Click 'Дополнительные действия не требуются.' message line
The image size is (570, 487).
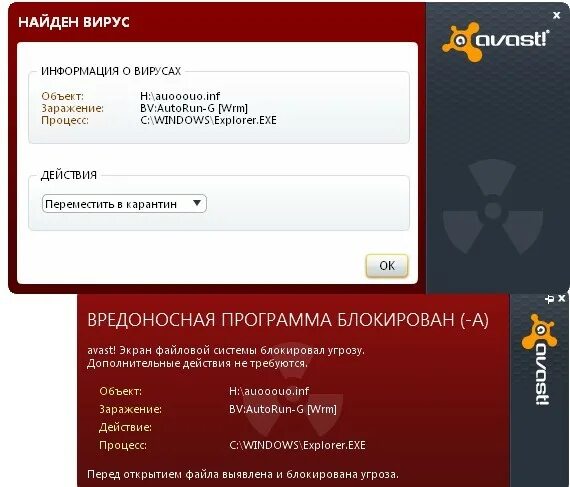tap(197, 363)
